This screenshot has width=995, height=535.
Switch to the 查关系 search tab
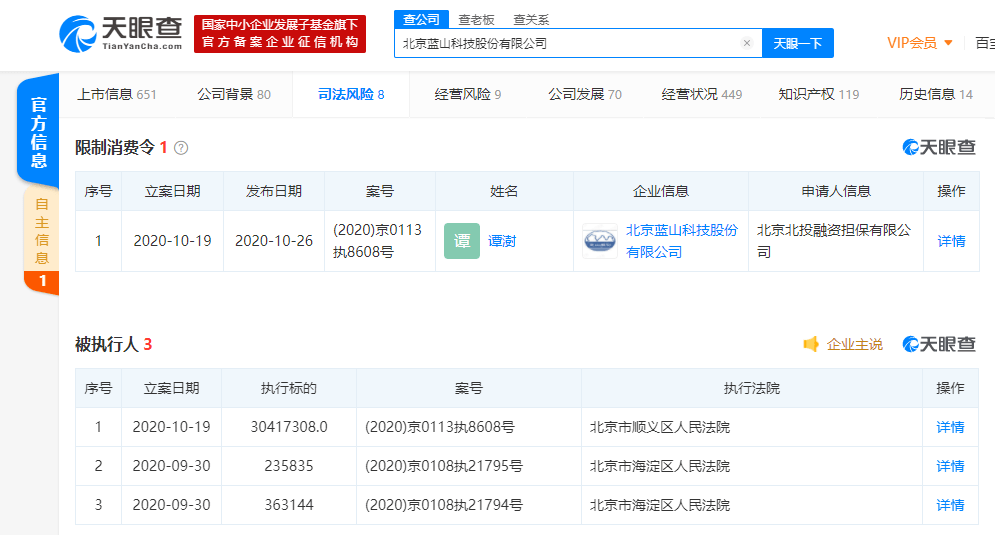click(x=530, y=19)
